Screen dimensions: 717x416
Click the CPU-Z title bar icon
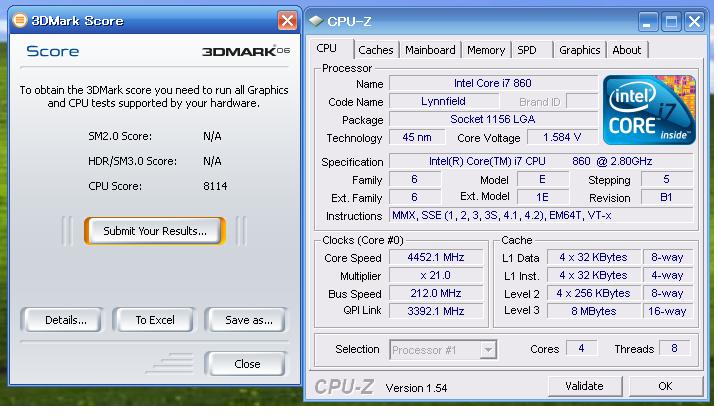[x=316, y=21]
